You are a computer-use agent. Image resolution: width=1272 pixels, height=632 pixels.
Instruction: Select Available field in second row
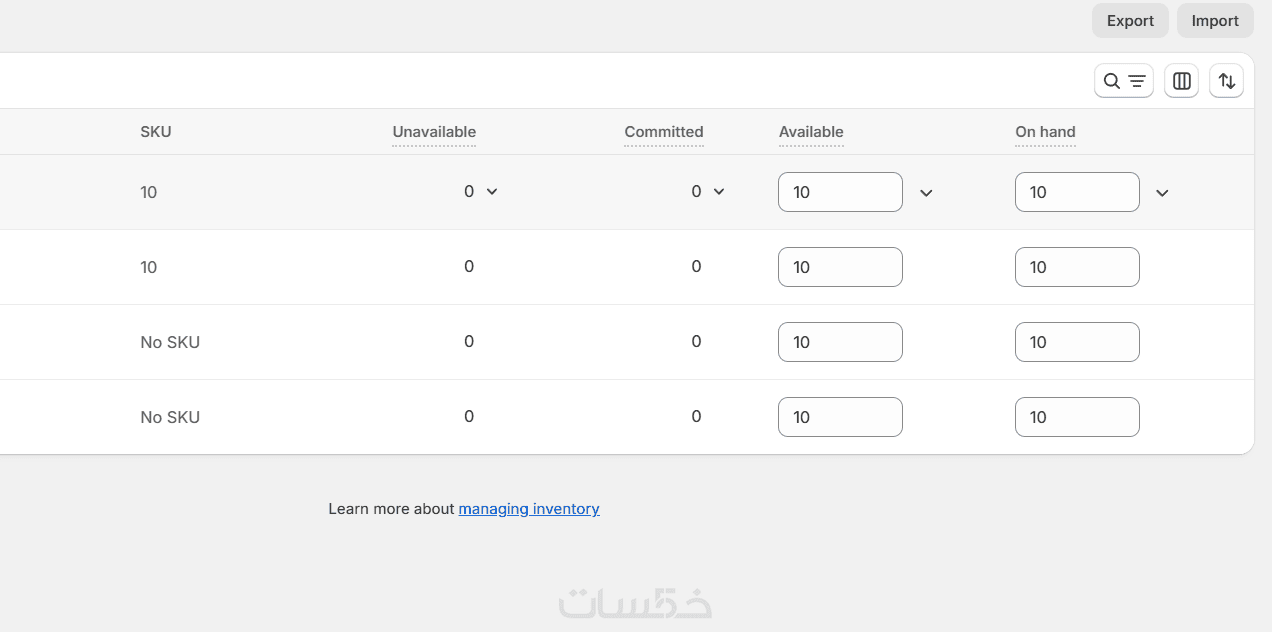click(840, 267)
